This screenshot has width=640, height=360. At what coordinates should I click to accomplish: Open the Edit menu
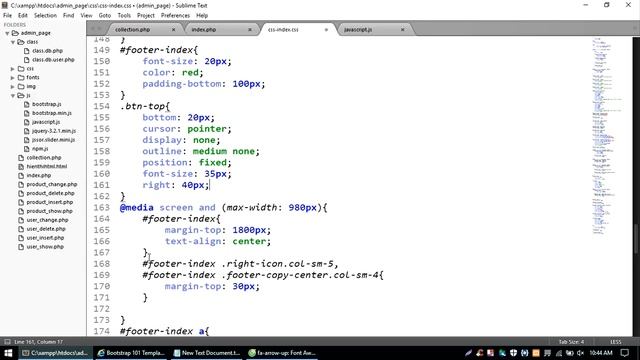click(22, 16)
